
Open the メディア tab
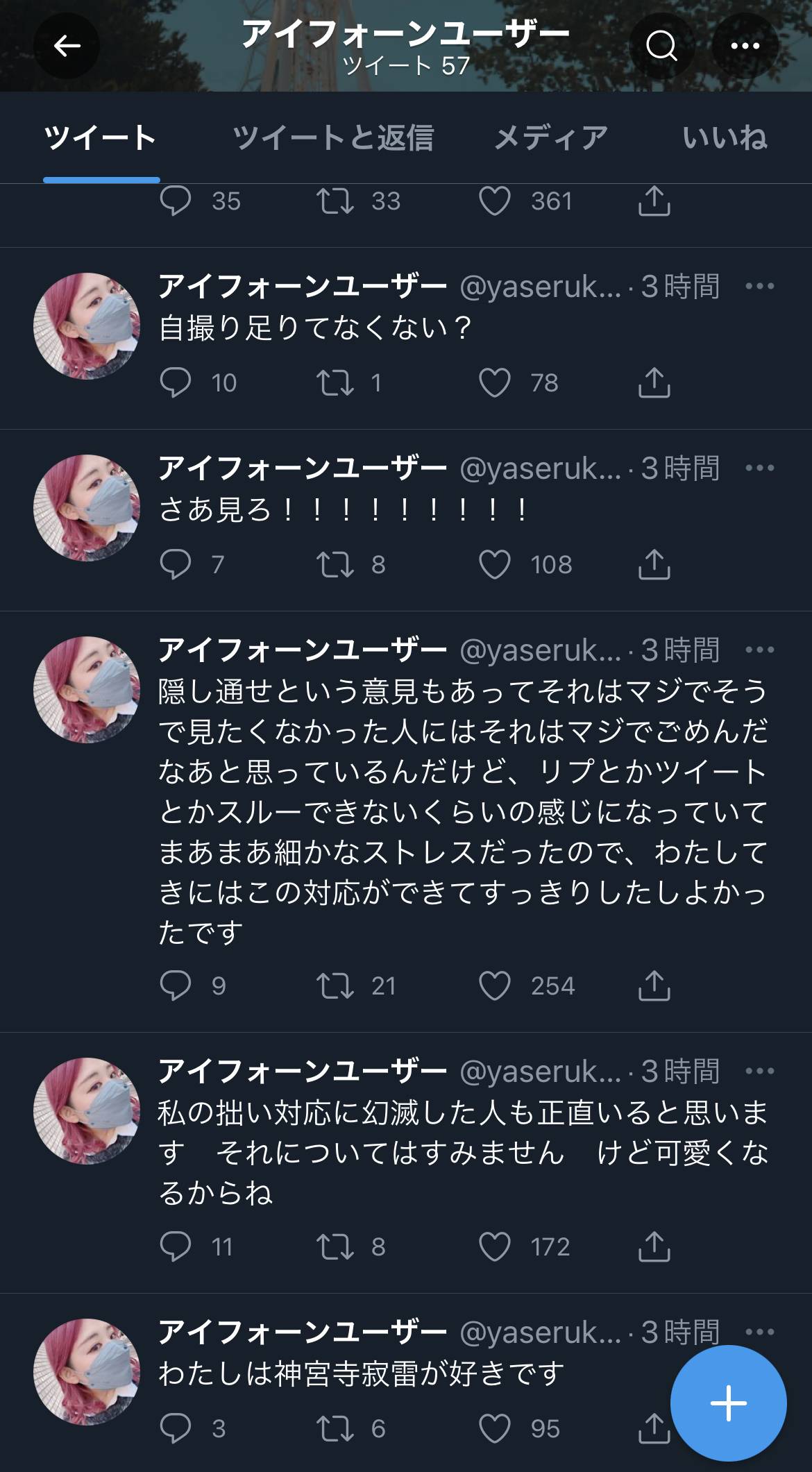(x=551, y=138)
